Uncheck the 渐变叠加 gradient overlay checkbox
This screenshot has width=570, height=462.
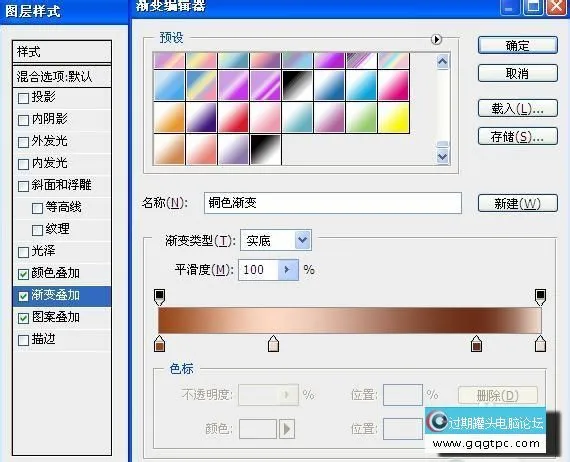tap(23, 296)
